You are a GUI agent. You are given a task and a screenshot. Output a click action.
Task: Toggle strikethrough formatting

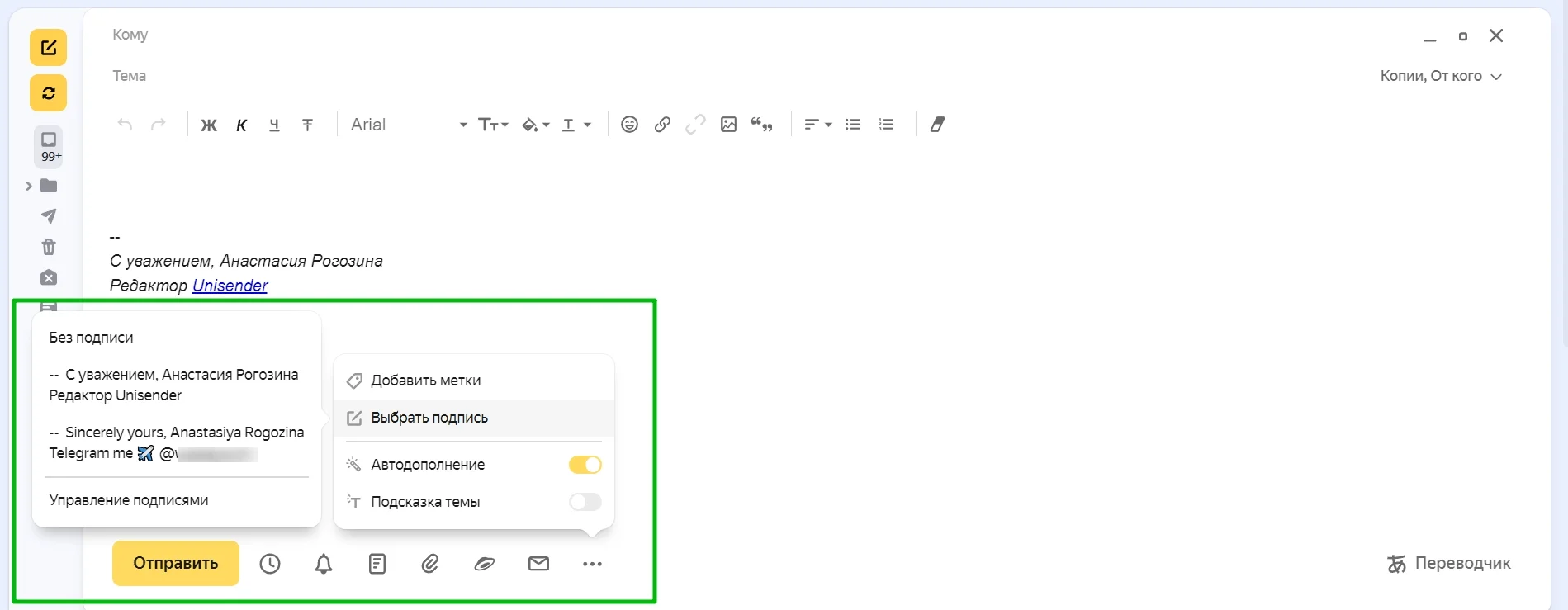307,125
